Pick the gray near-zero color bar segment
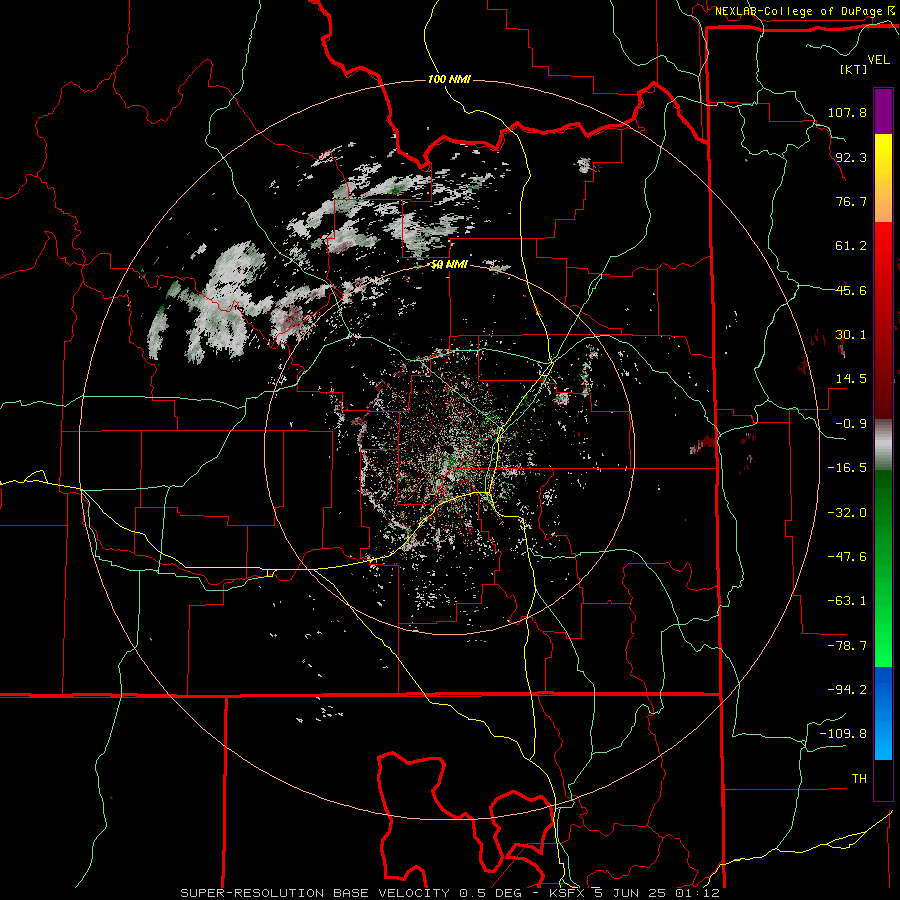Image resolution: width=900 pixels, height=900 pixels. [883, 444]
